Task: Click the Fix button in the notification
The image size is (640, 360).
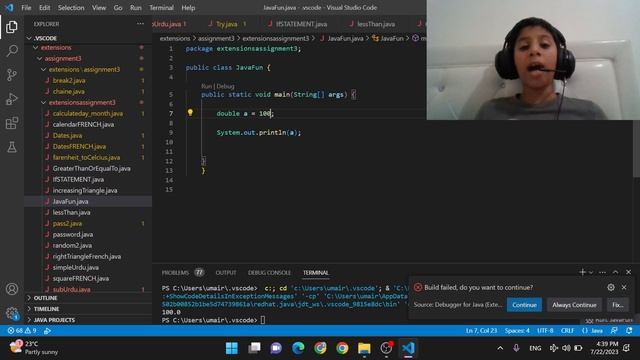Action: [618, 305]
